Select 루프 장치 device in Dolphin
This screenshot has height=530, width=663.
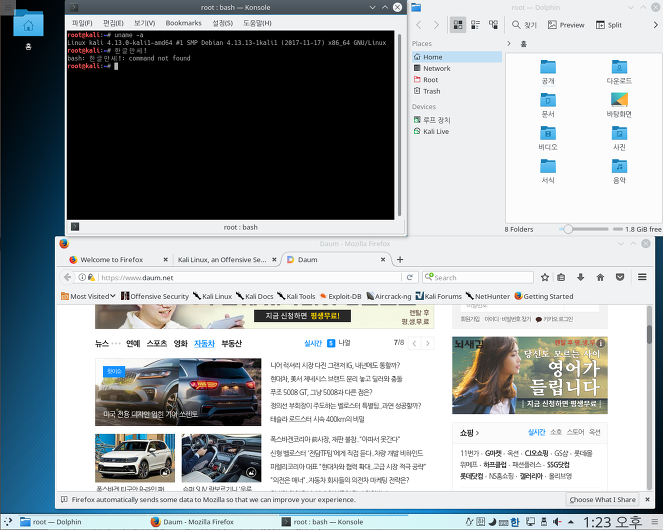click(457, 120)
